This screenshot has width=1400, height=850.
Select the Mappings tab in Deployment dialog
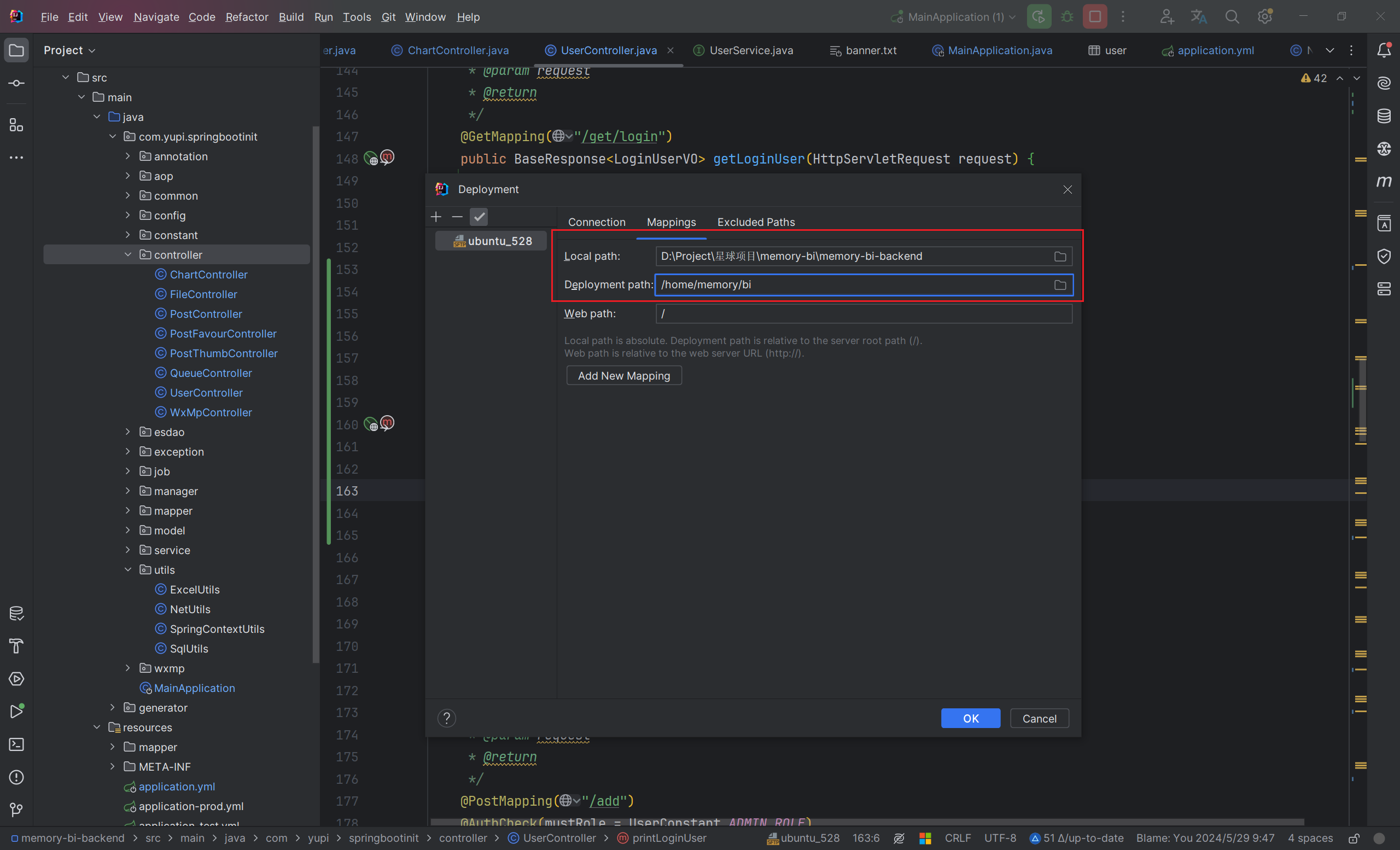click(x=671, y=221)
